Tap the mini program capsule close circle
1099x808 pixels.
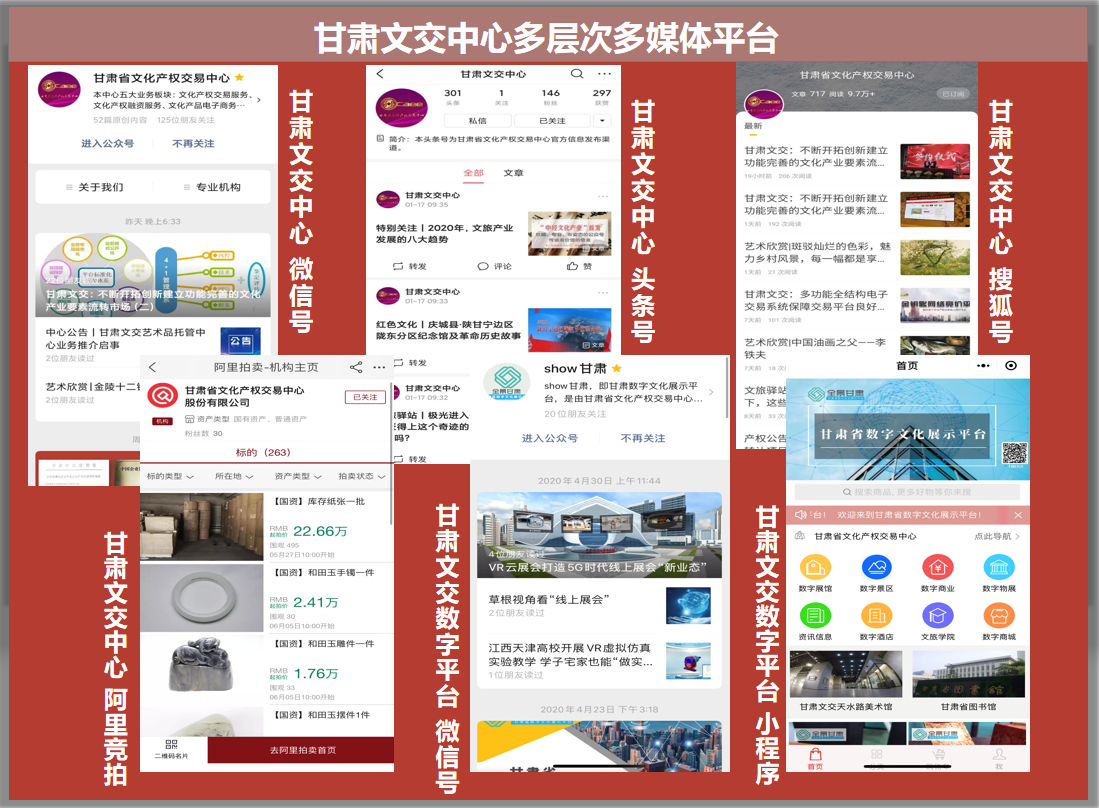coord(1011,366)
